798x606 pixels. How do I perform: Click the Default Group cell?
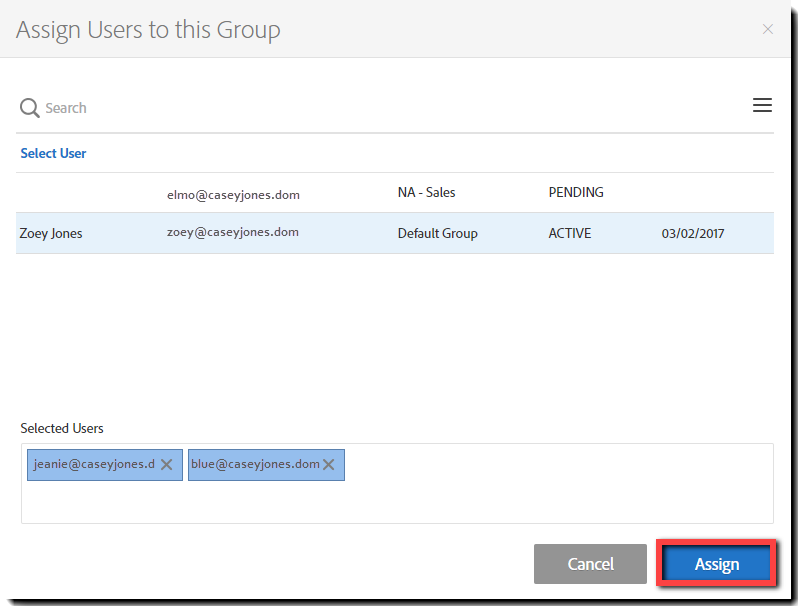(x=437, y=233)
